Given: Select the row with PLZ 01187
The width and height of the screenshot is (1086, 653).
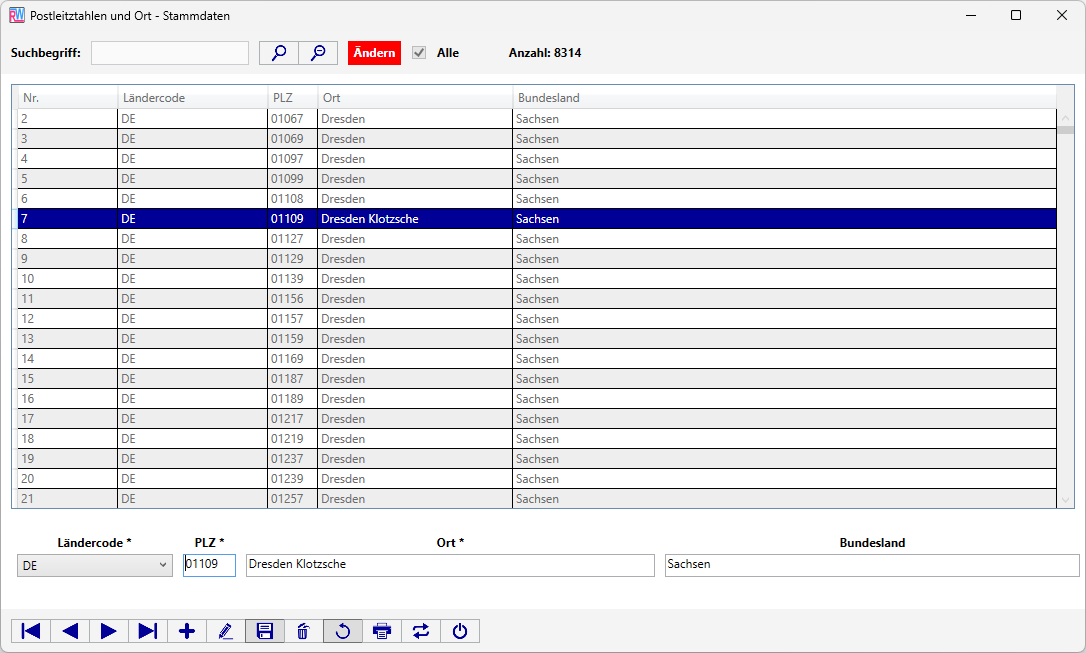Looking at the screenshot, I should 537,379.
